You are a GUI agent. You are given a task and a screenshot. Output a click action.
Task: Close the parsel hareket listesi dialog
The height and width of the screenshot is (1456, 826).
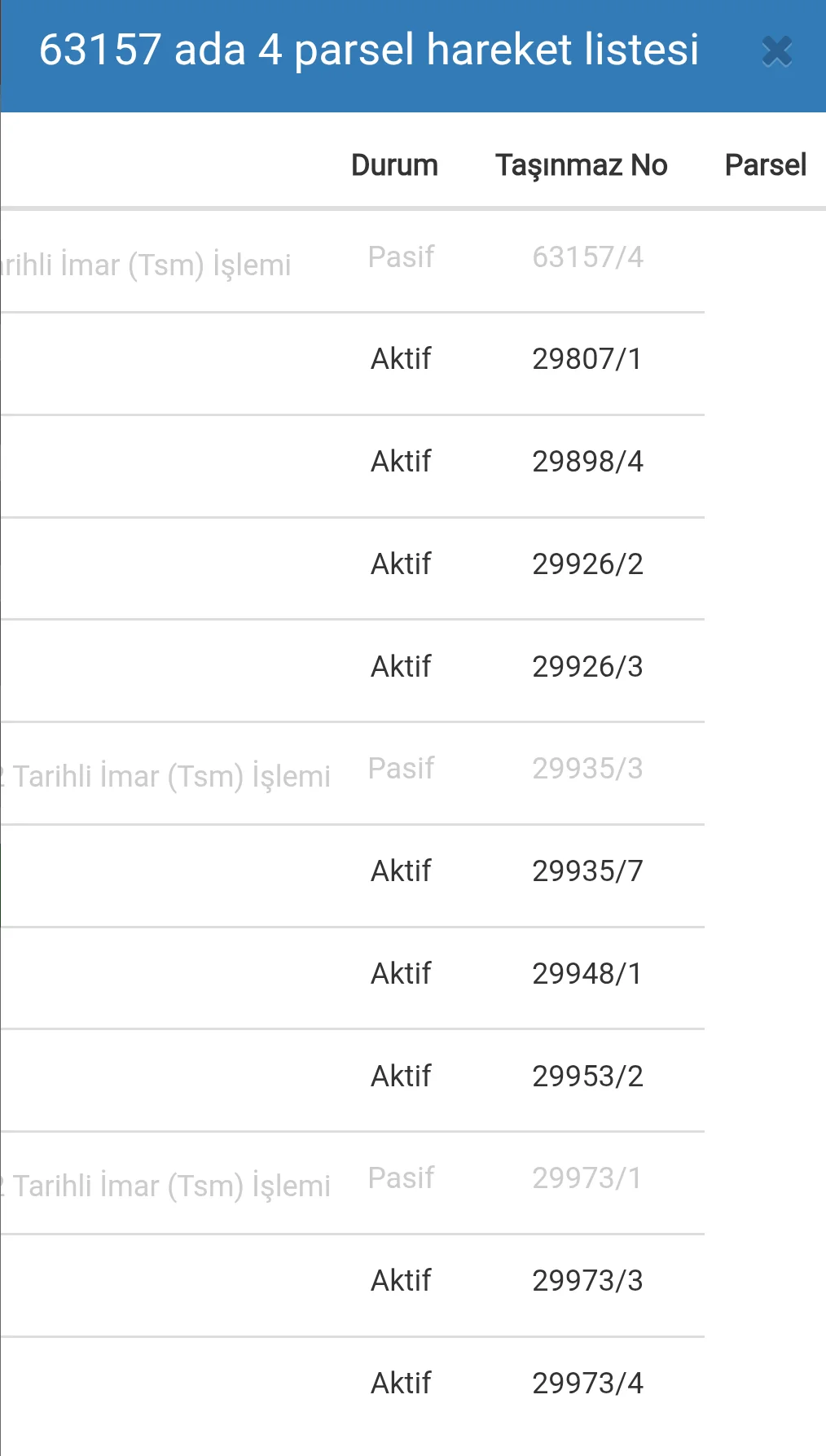[777, 52]
